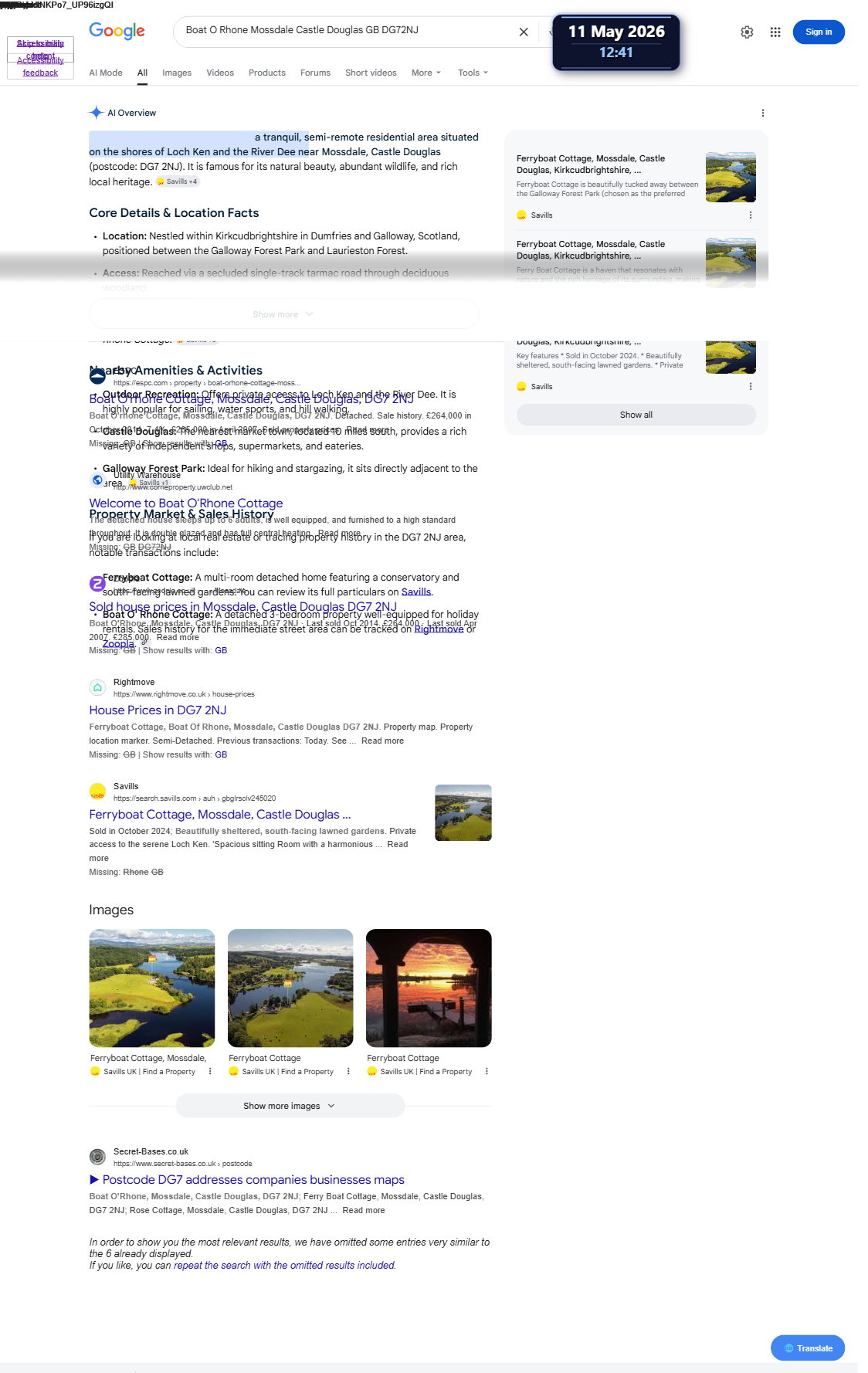Open Sold house prices in Mossdale result
Screen dimensions: 868x1373
click(x=242, y=607)
